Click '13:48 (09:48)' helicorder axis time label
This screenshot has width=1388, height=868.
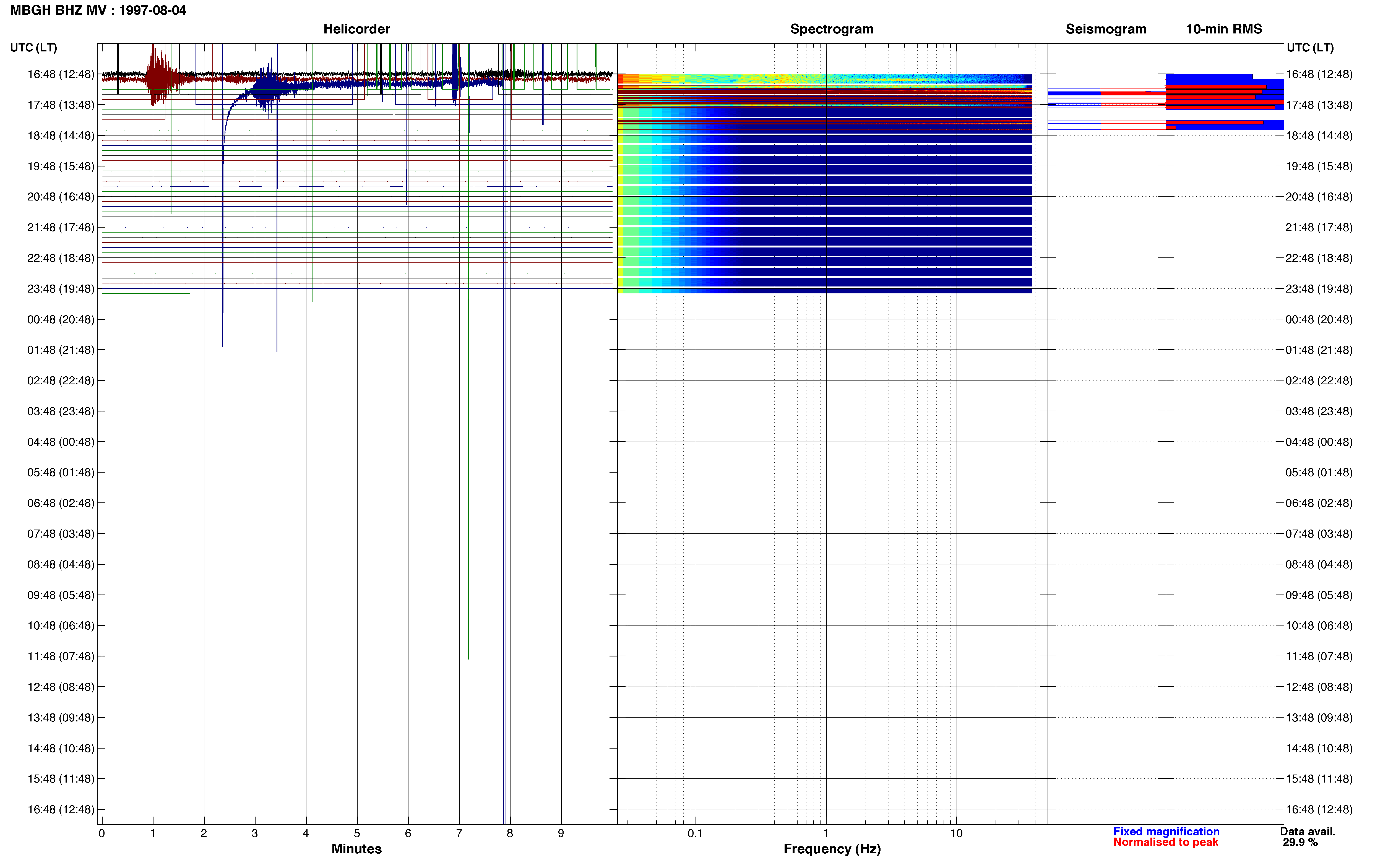click(x=61, y=718)
